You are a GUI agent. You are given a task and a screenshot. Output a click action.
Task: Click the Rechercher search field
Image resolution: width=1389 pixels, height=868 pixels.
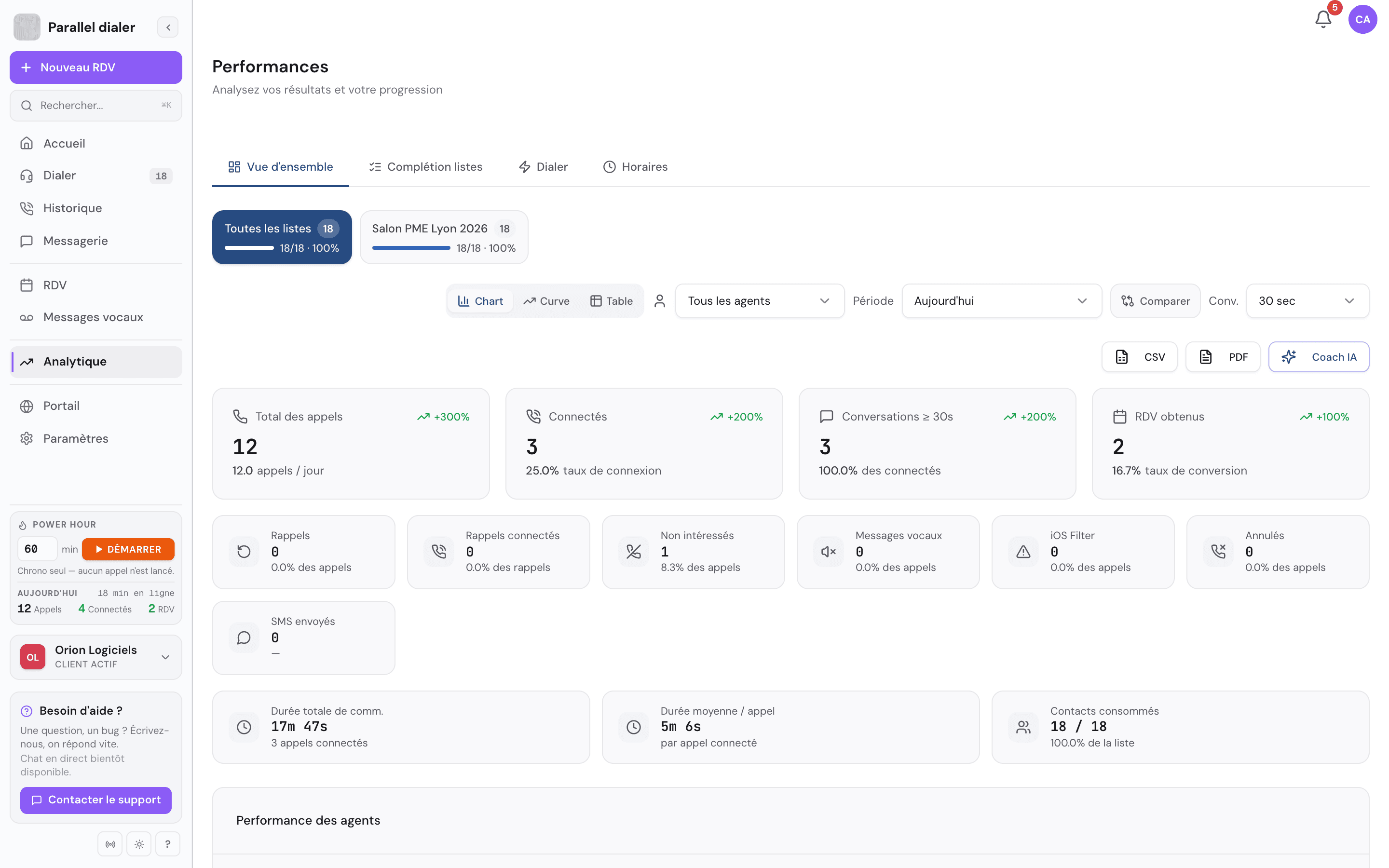96,105
